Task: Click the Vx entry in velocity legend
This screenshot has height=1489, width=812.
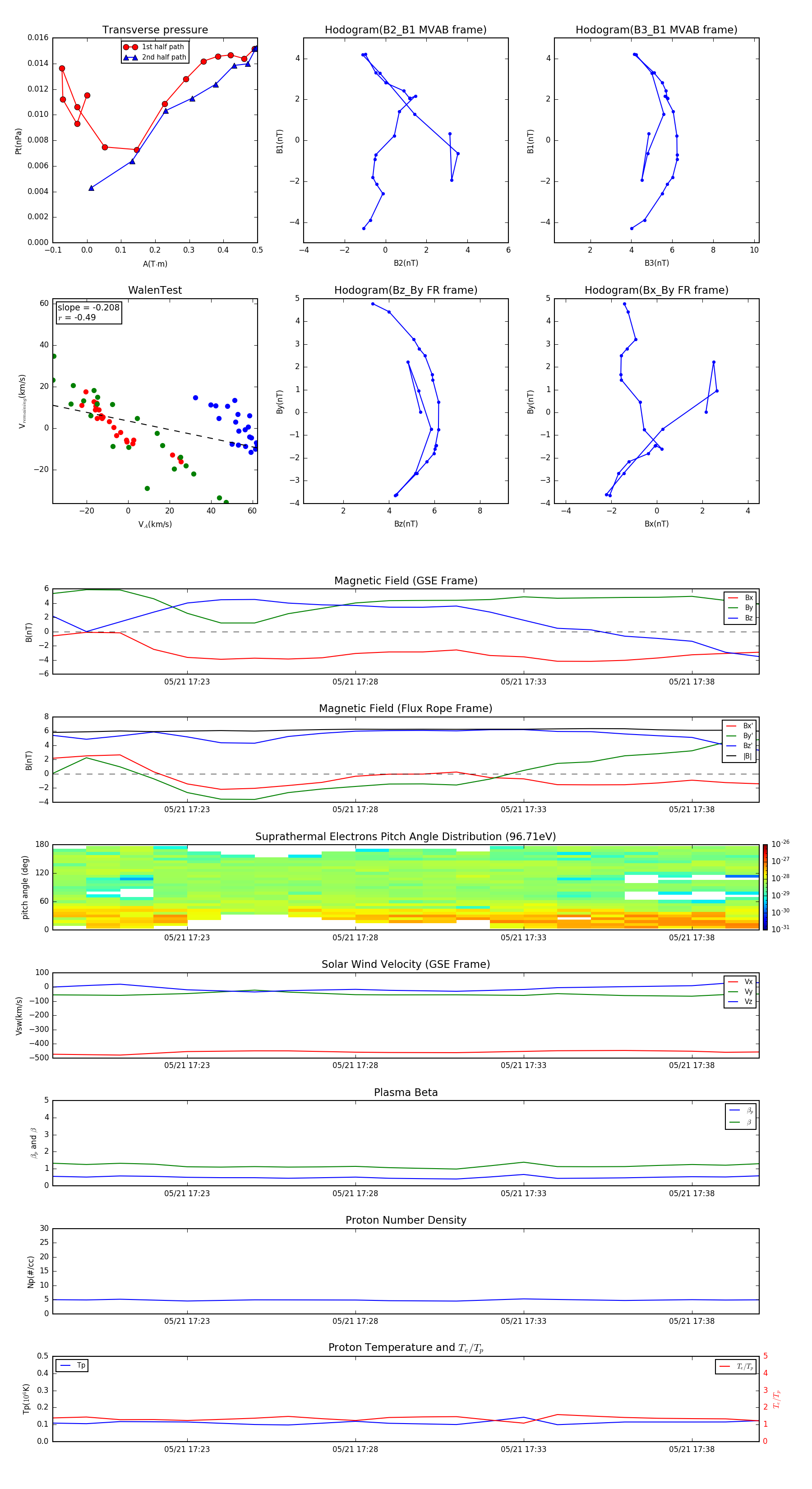Action: click(x=741, y=981)
